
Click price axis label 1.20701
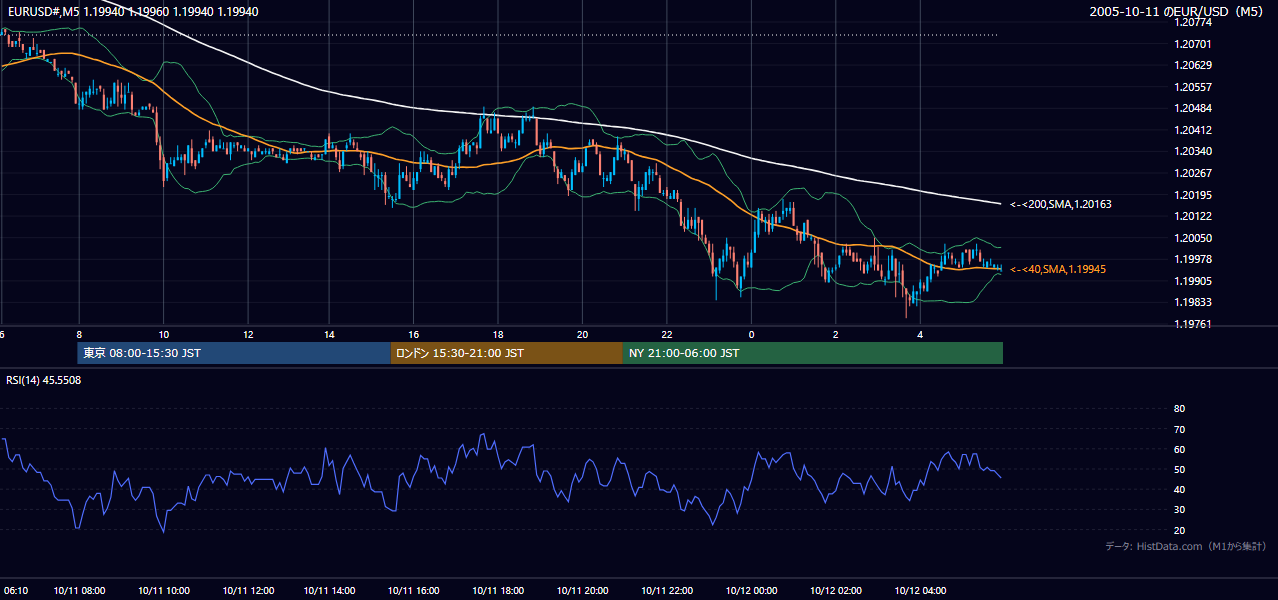1192,44
